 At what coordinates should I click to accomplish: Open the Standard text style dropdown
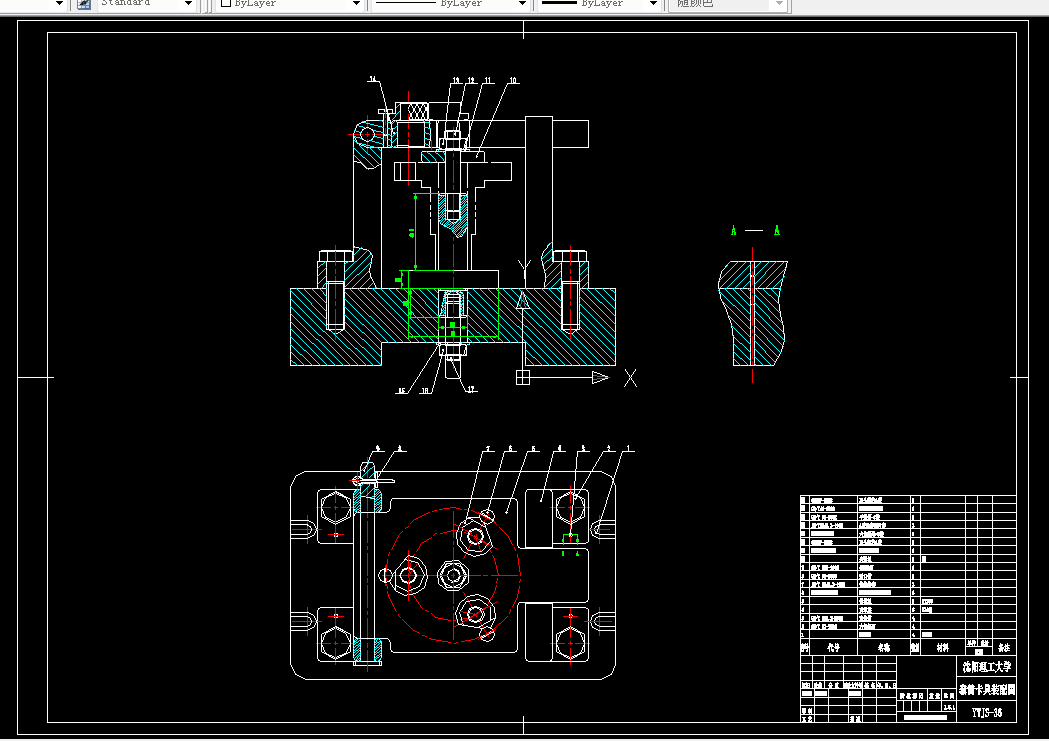(x=188, y=4)
